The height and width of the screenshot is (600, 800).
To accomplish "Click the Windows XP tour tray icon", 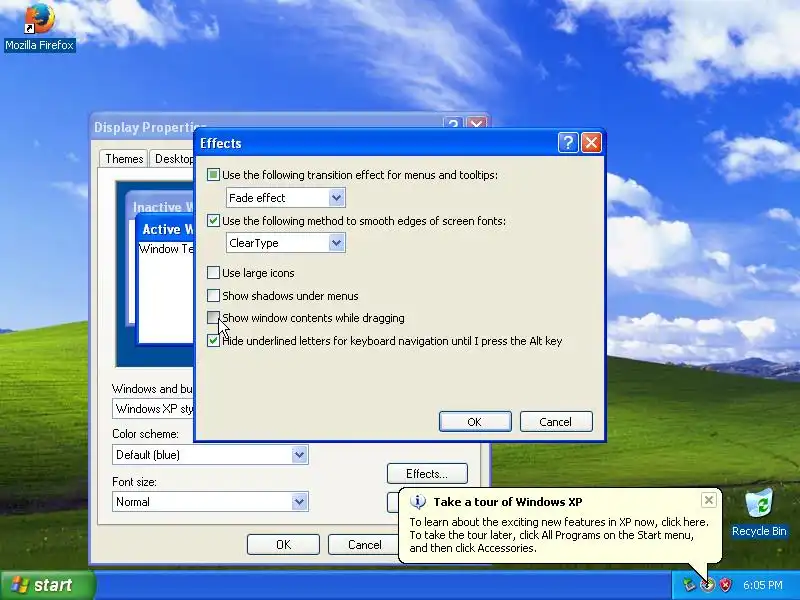I will (707, 585).
